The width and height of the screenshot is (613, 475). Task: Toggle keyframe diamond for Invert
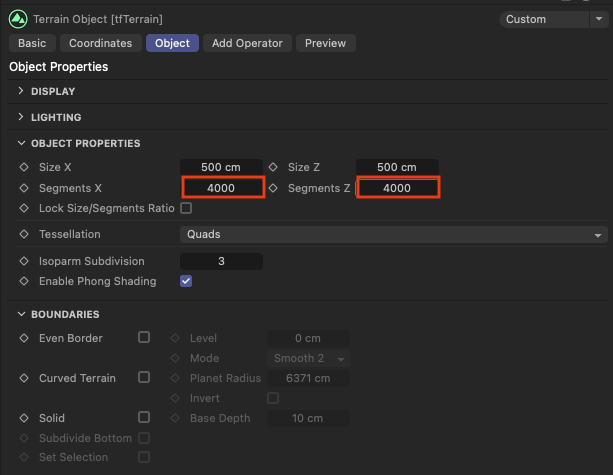point(175,398)
